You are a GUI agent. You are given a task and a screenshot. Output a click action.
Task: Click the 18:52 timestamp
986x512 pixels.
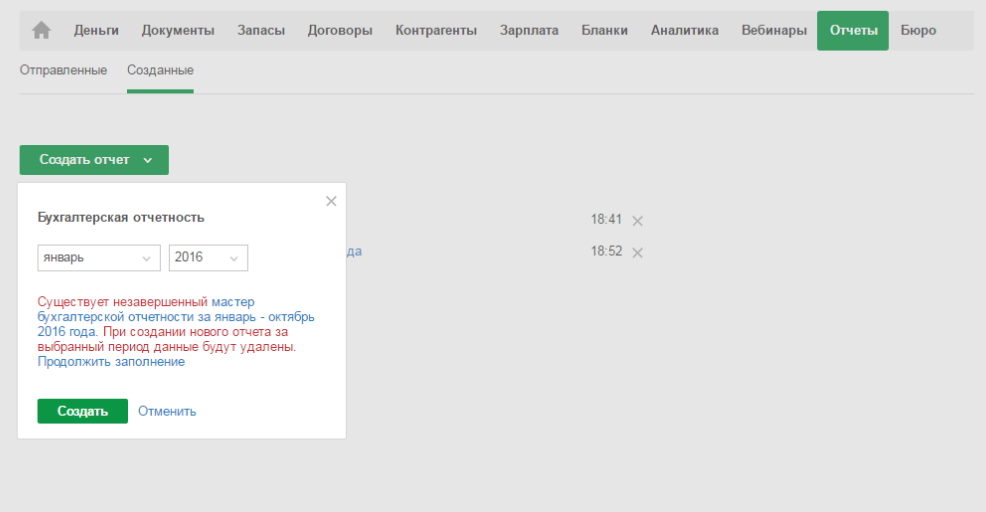(x=606, y=252)
